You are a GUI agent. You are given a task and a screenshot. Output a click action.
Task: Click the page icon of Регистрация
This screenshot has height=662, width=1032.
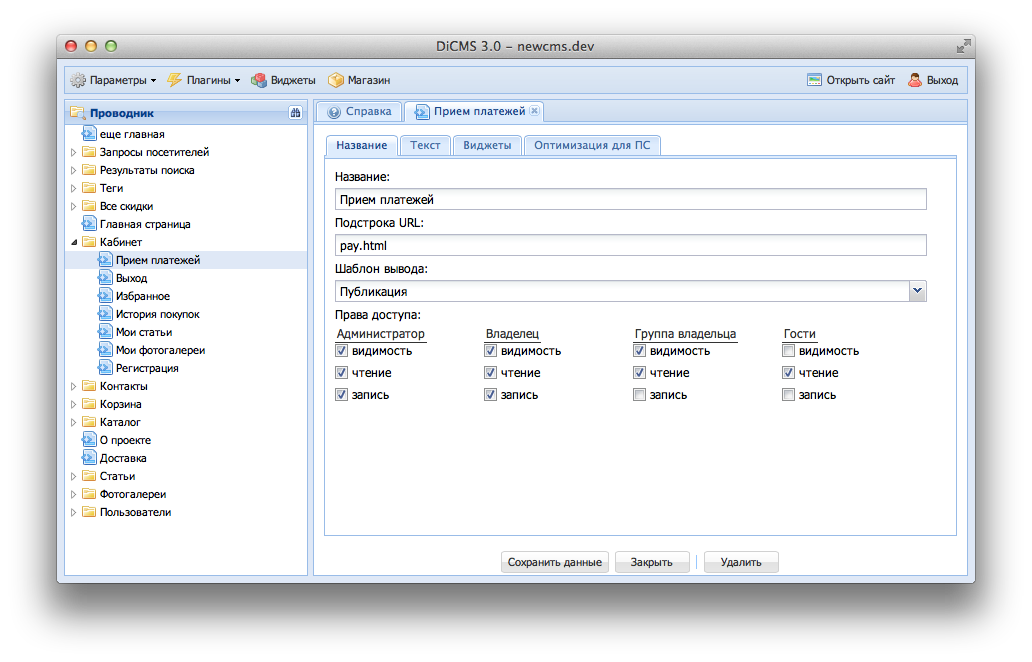pyautogui.click(x=105, y=369)
